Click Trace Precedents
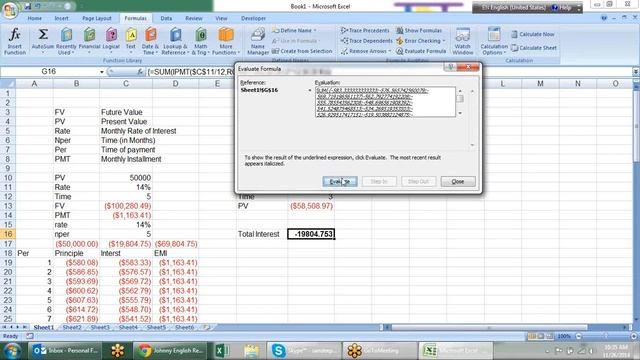This screenshot has width=640, height=360. tap(365, 31)
